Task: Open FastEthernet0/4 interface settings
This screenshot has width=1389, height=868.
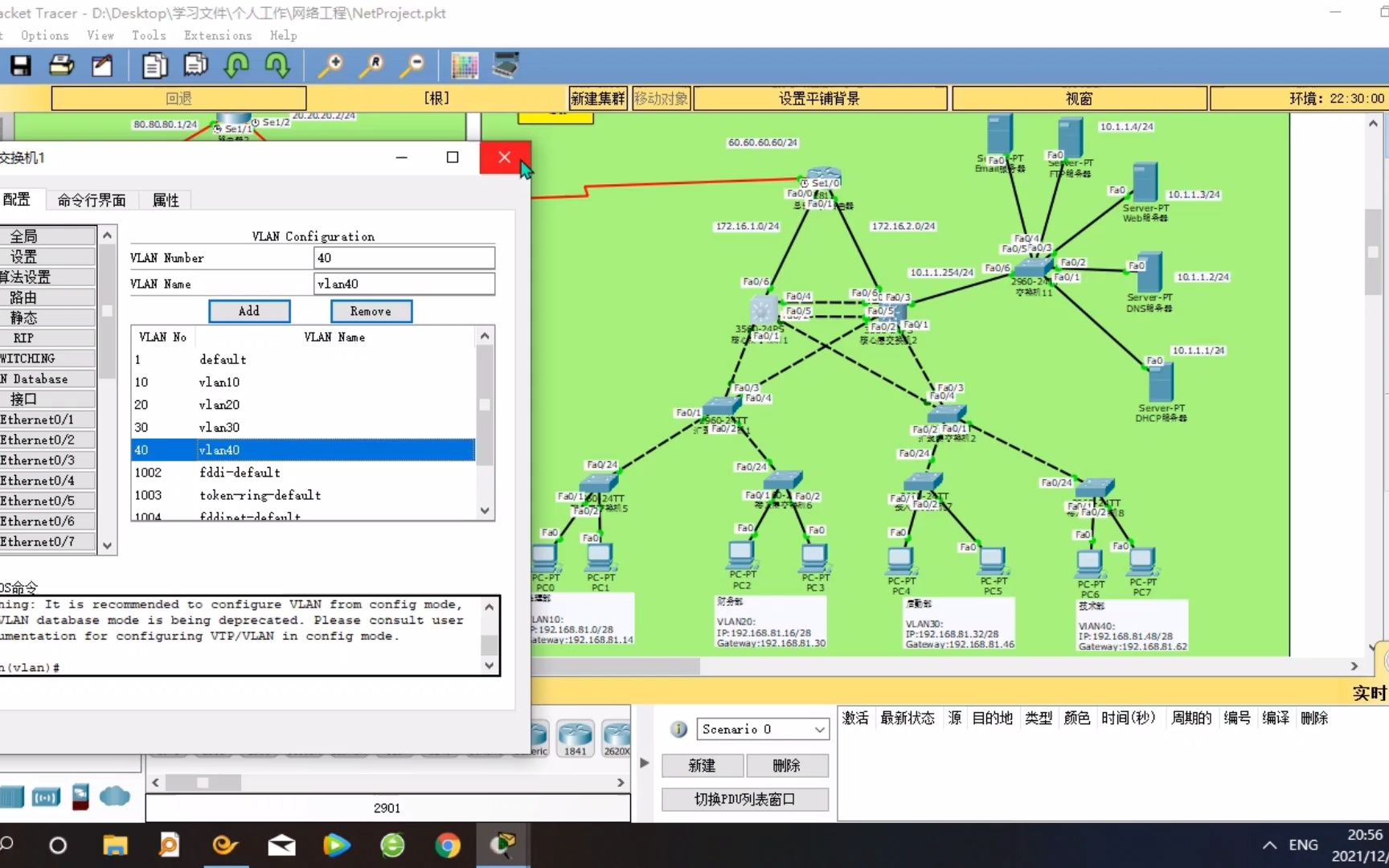Action: click(47, 481)
